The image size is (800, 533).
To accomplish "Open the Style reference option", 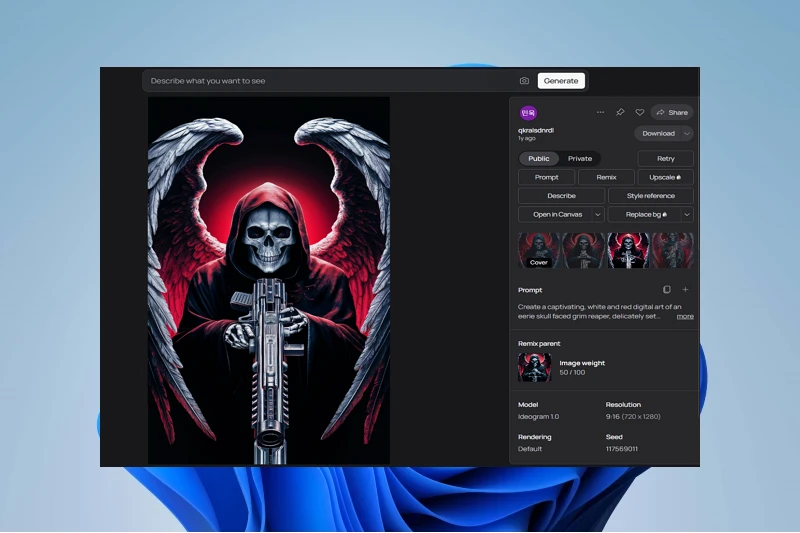I will pyautogui.click(x=651, y=196).
